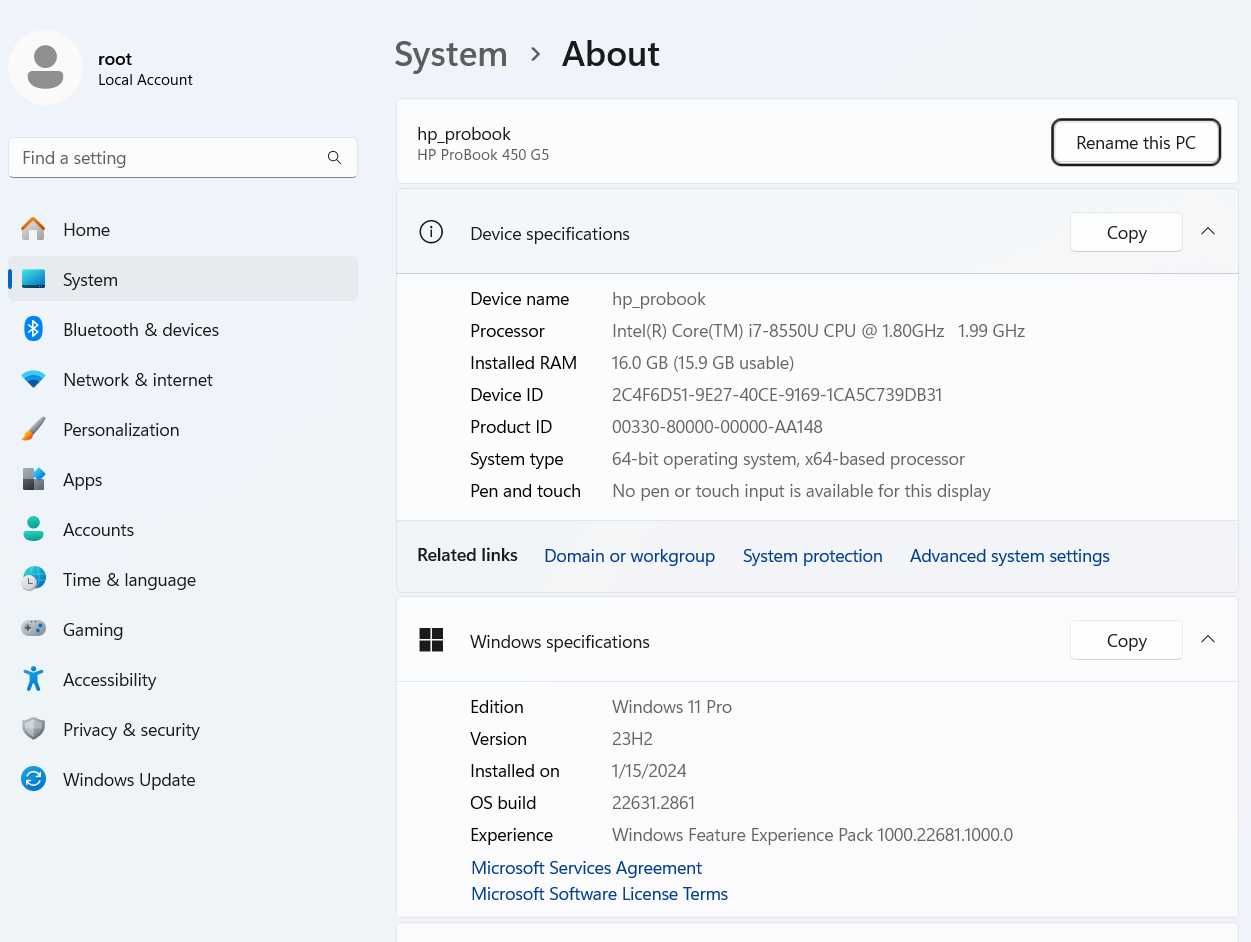Click the Product ID value 00330-80000-00000-AA148
The width and height of the screenshot is (1251, 942).
click(x=717, y=427)
